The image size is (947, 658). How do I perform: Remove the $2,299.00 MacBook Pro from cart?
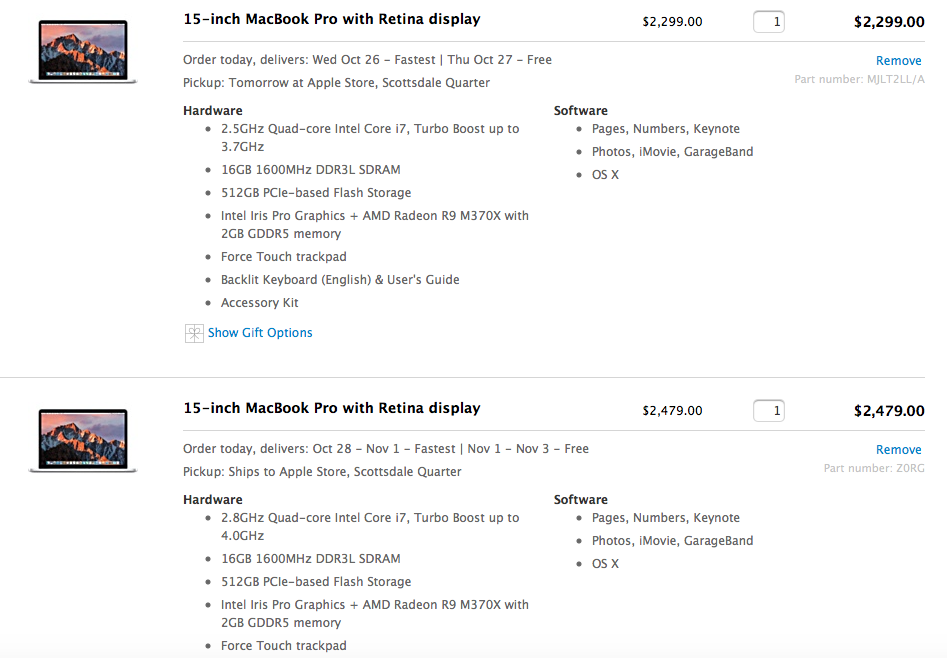click(898, 61)
